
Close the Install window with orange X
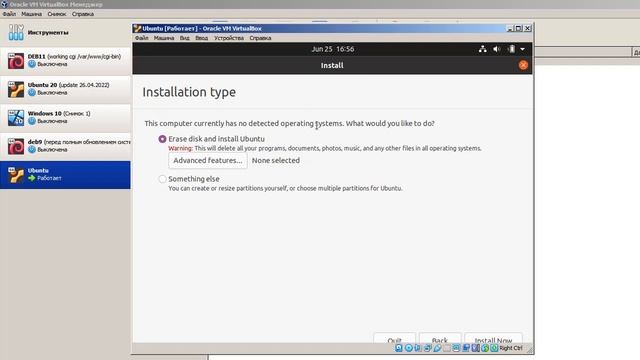pyautogui.click(x=523, y=65)
